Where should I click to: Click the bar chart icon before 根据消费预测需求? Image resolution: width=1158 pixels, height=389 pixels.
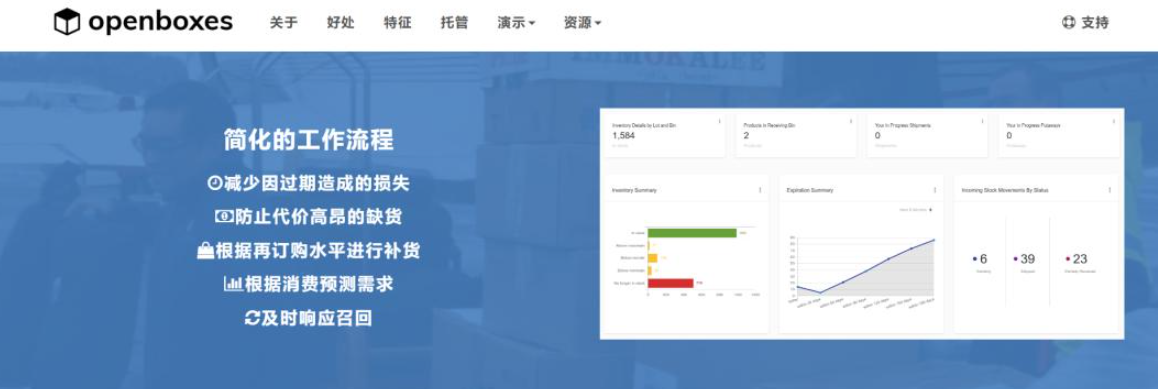pyautogui.click(x=233, y=284)
